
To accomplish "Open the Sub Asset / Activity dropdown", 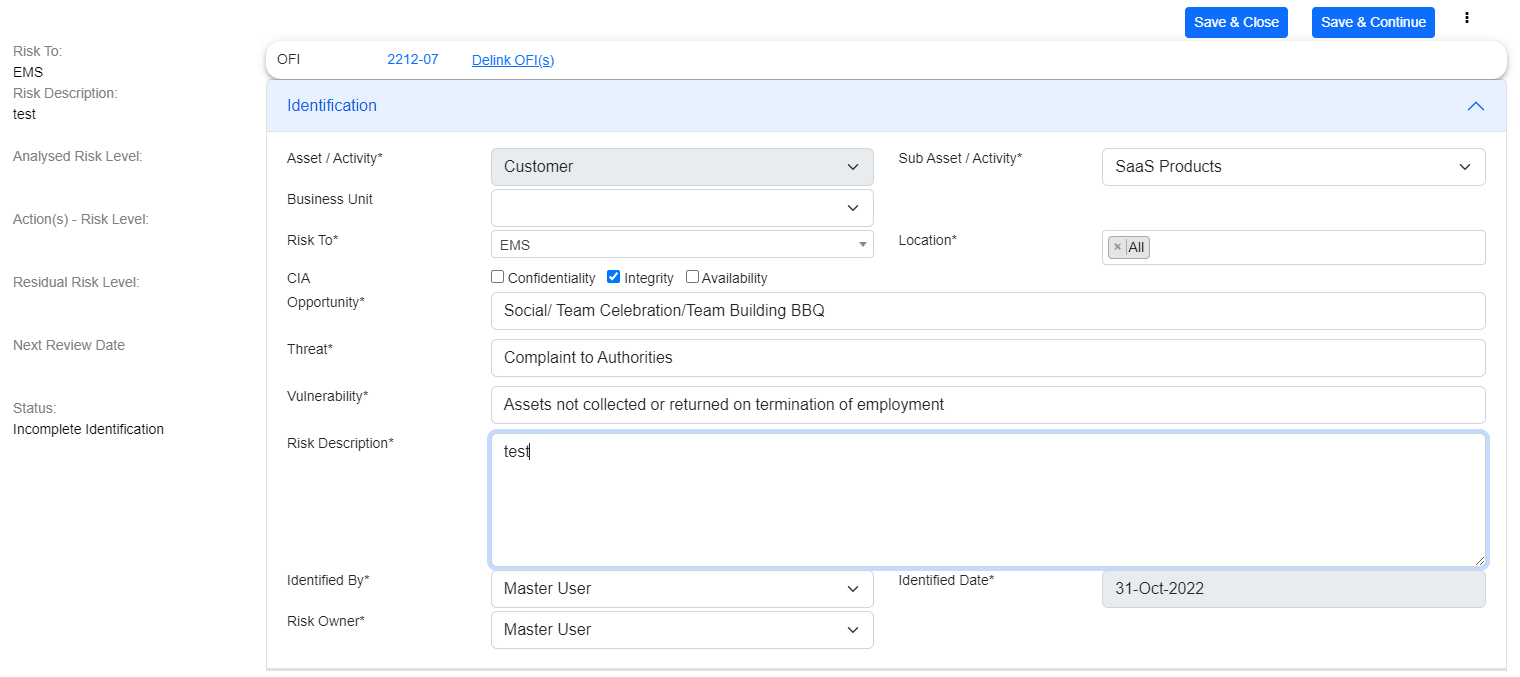I will point(1293,167).
